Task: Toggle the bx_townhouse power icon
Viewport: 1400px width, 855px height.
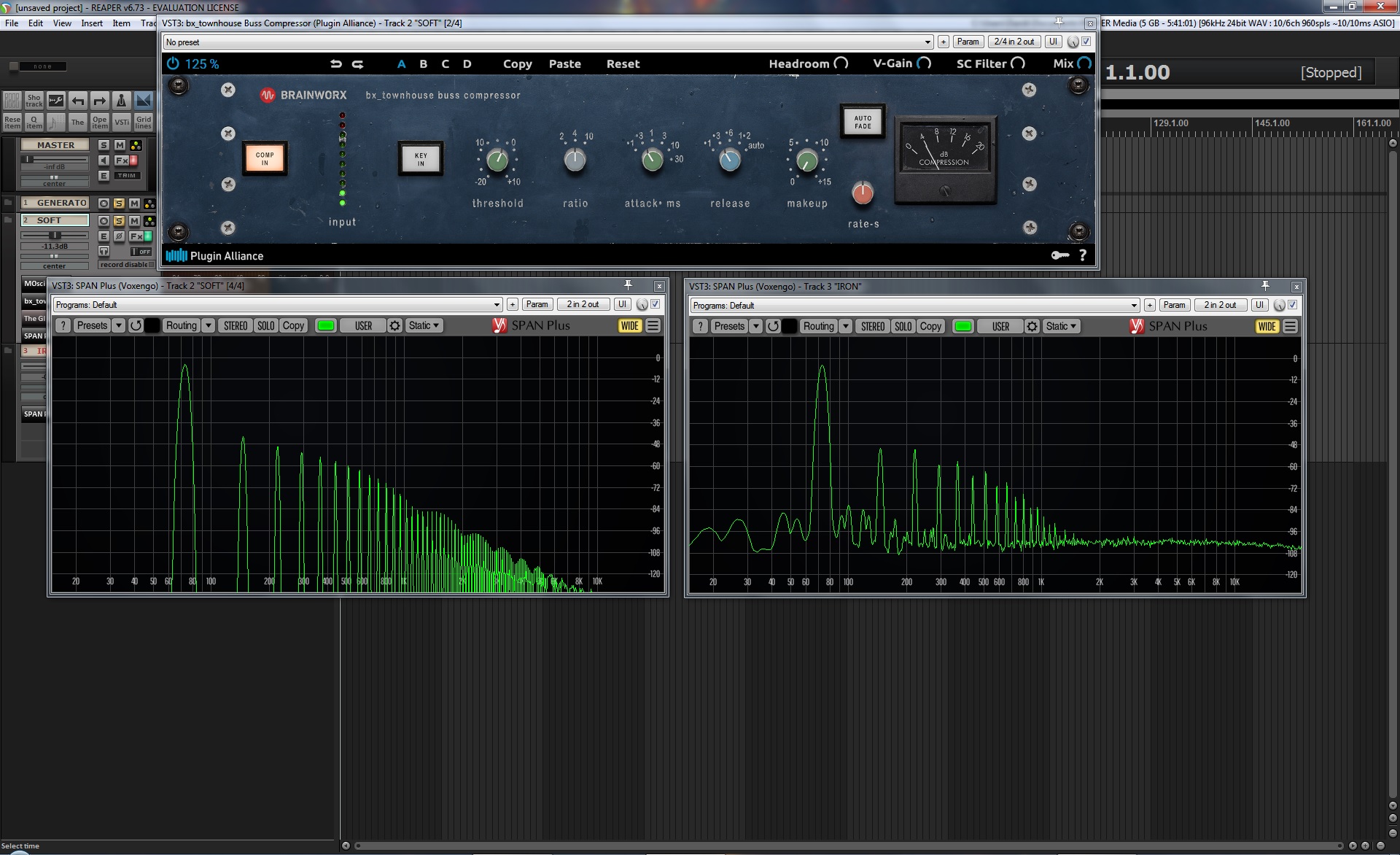Action: pos(173,63)
